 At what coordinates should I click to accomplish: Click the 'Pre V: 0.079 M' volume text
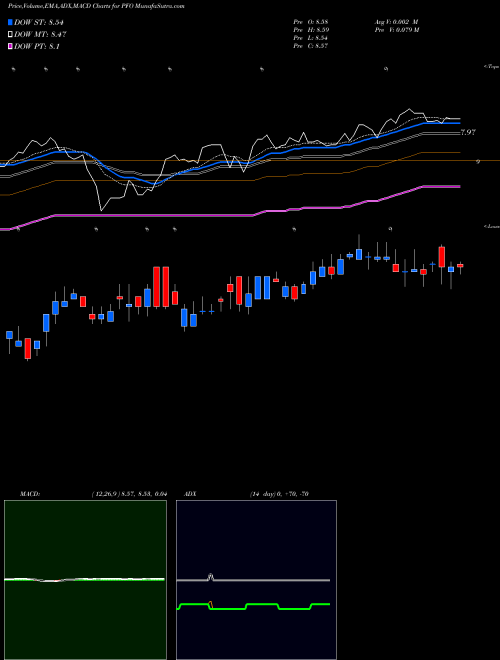pyautogui.click(x=396, y=29)
